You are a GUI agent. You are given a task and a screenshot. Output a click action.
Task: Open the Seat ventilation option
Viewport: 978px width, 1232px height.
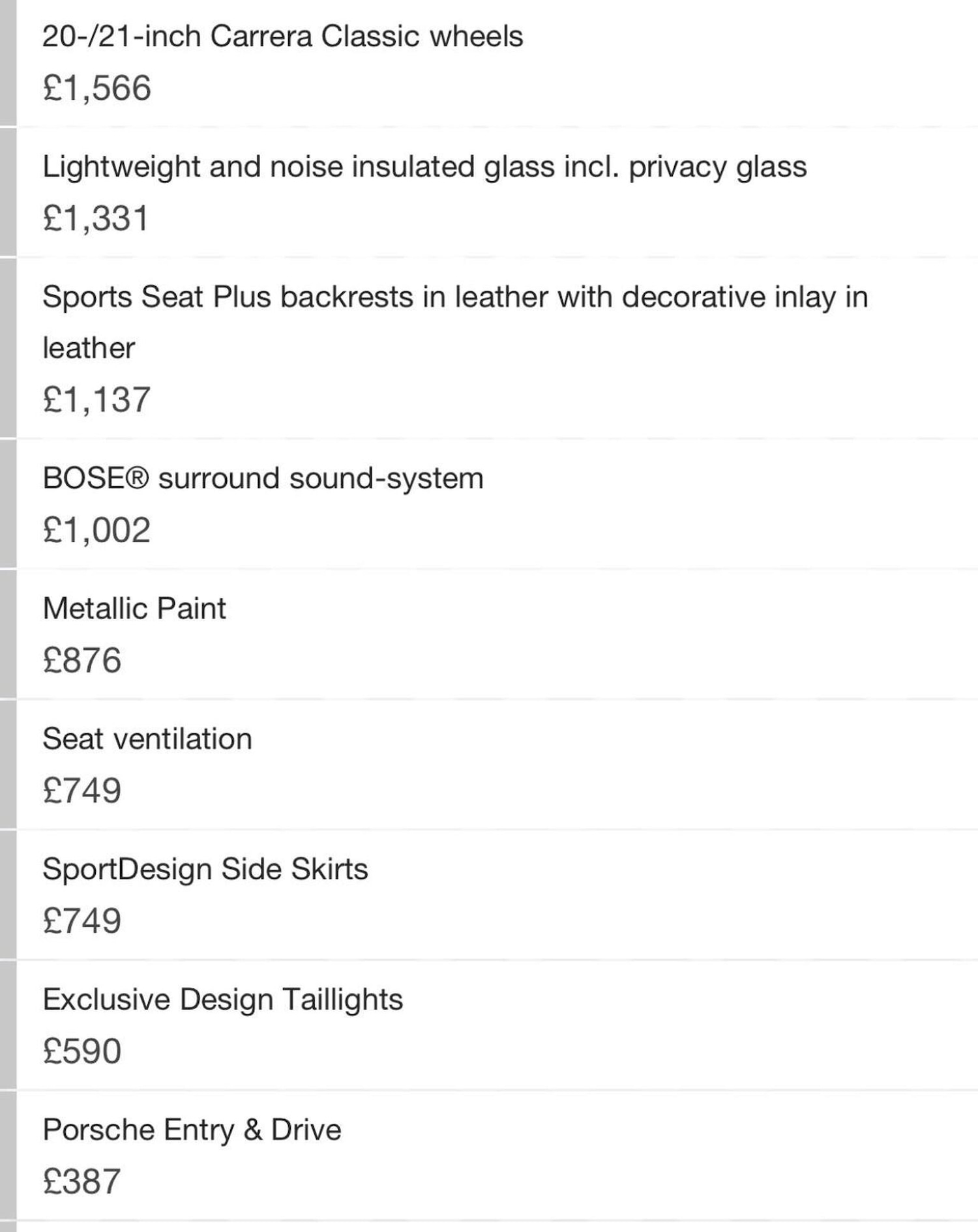(x=147, y=739)
